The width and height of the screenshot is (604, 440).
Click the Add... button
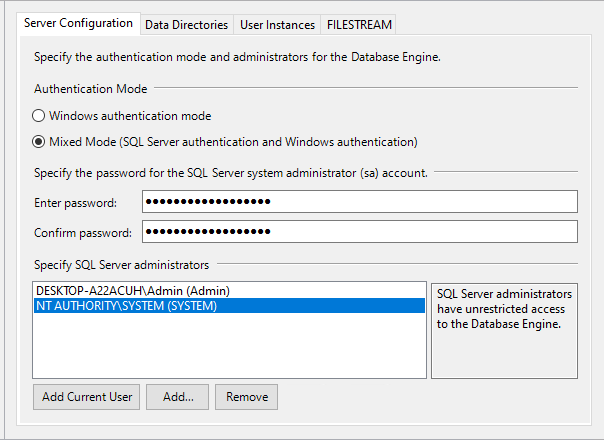(x=178, y=397)
